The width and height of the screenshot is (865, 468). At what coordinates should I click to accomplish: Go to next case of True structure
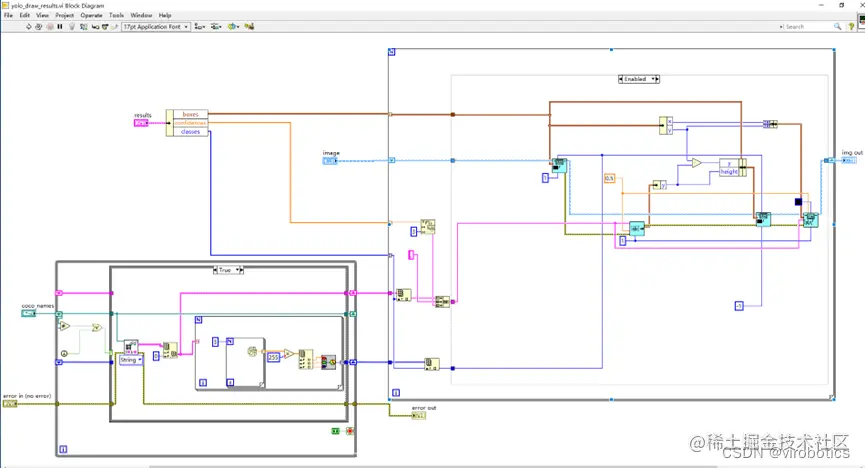(242, 270)
